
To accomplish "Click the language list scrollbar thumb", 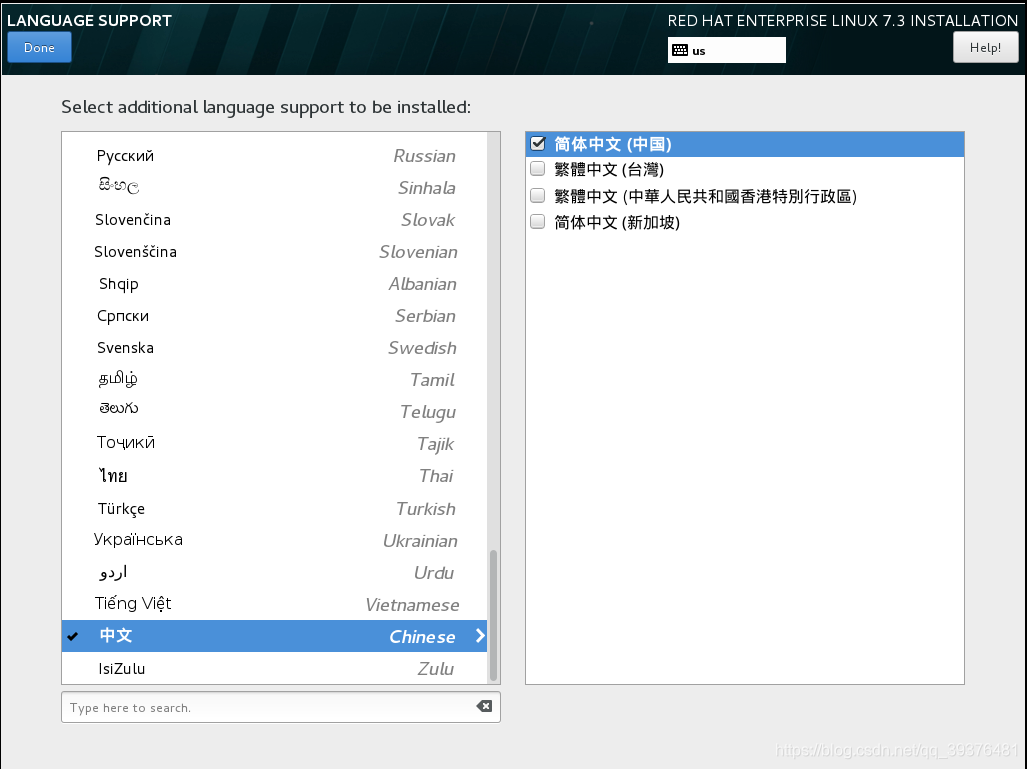I will (493, 616).
